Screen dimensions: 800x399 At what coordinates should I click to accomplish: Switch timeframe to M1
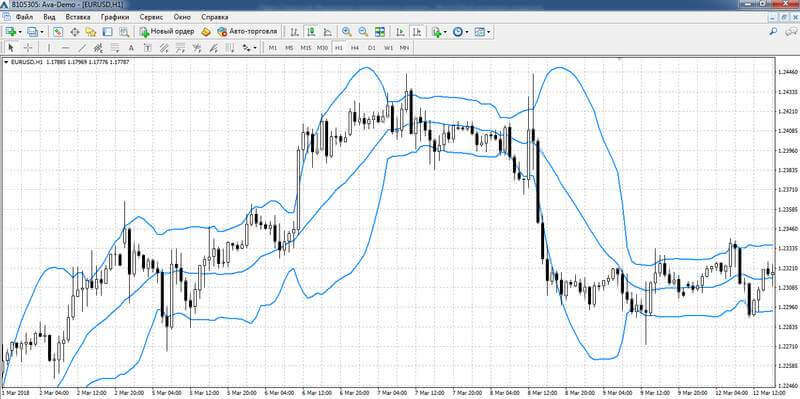[273, 47]
